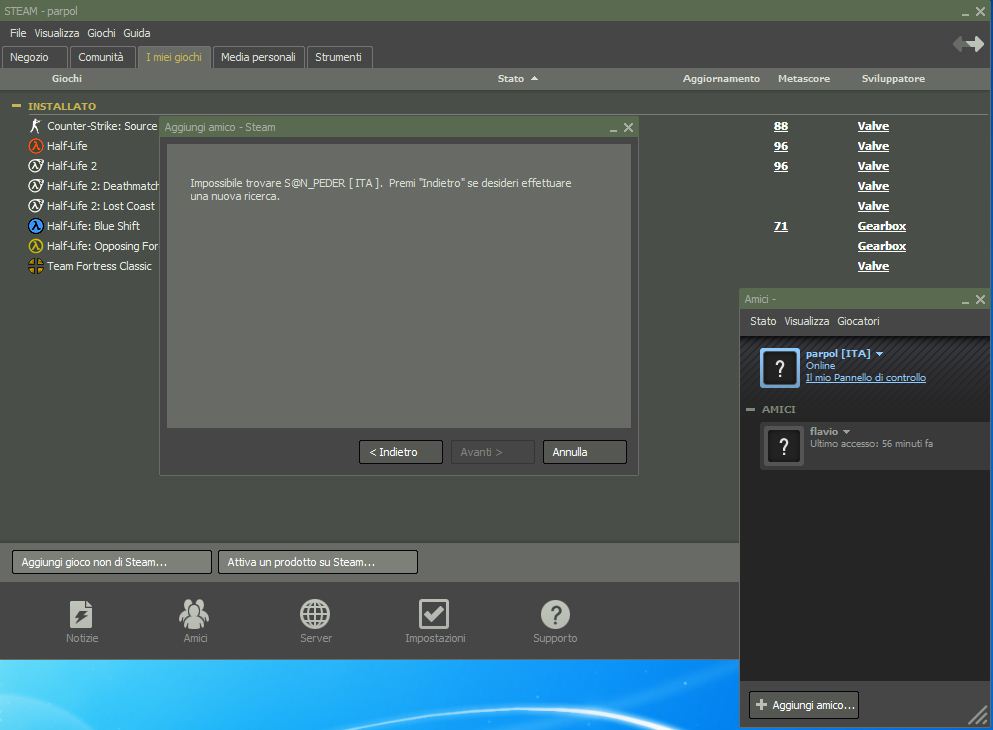Image resolution: width=993 pixels, height=730 pixels.
Task: Click the Aggiungi amico button in Amici window
Action: 804,705
